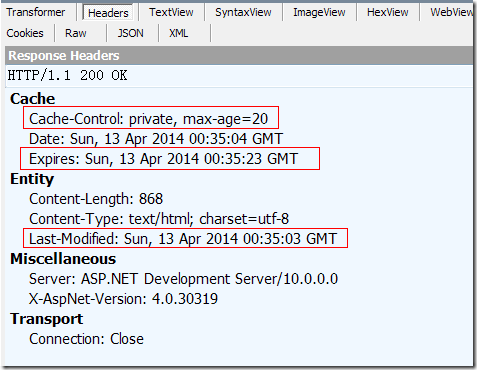Select the HTTP/1.1 200 OK status line
477x370 pixels.
tap(67, 75)
